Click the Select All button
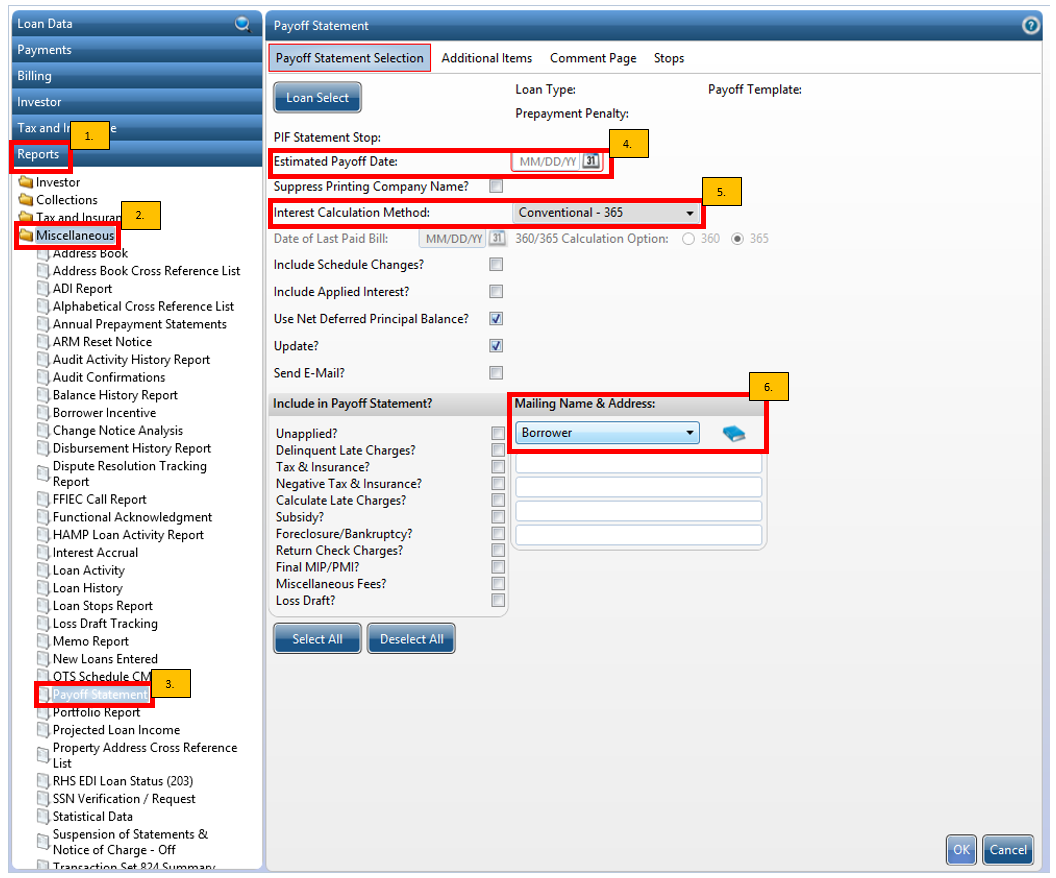Image resolution: width=1056 pixels, height=878 pixels. click(x=317, y=638)
